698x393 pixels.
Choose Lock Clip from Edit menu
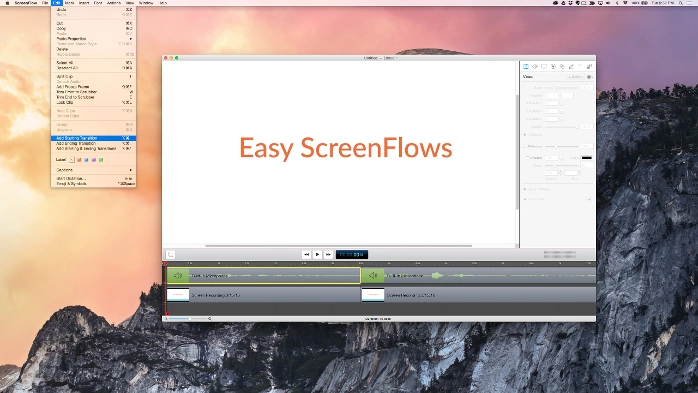93,102
